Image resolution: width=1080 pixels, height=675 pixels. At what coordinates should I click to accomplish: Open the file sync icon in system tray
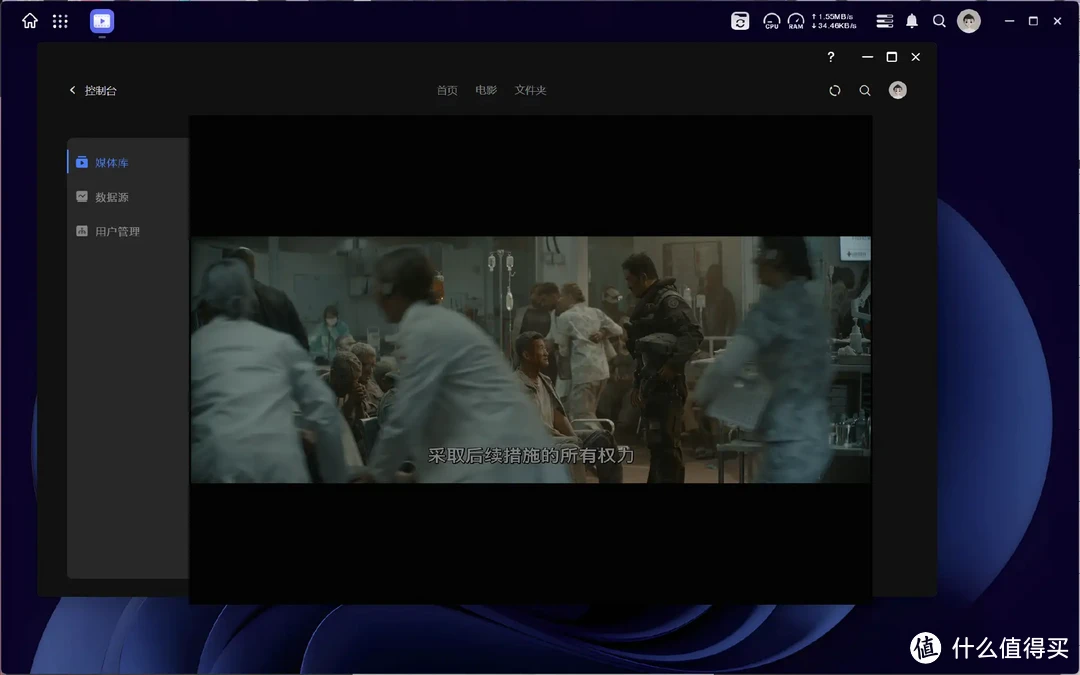[740, 21]
